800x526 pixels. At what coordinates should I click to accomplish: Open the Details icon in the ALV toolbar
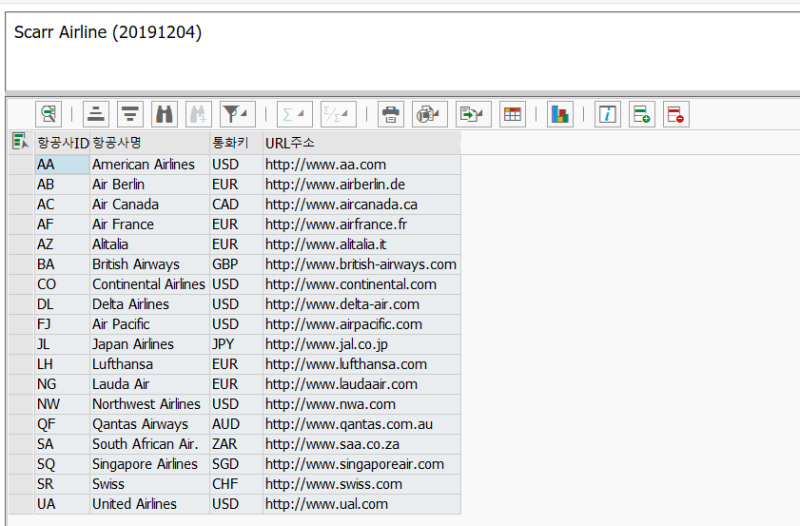[x=48, y=114]
